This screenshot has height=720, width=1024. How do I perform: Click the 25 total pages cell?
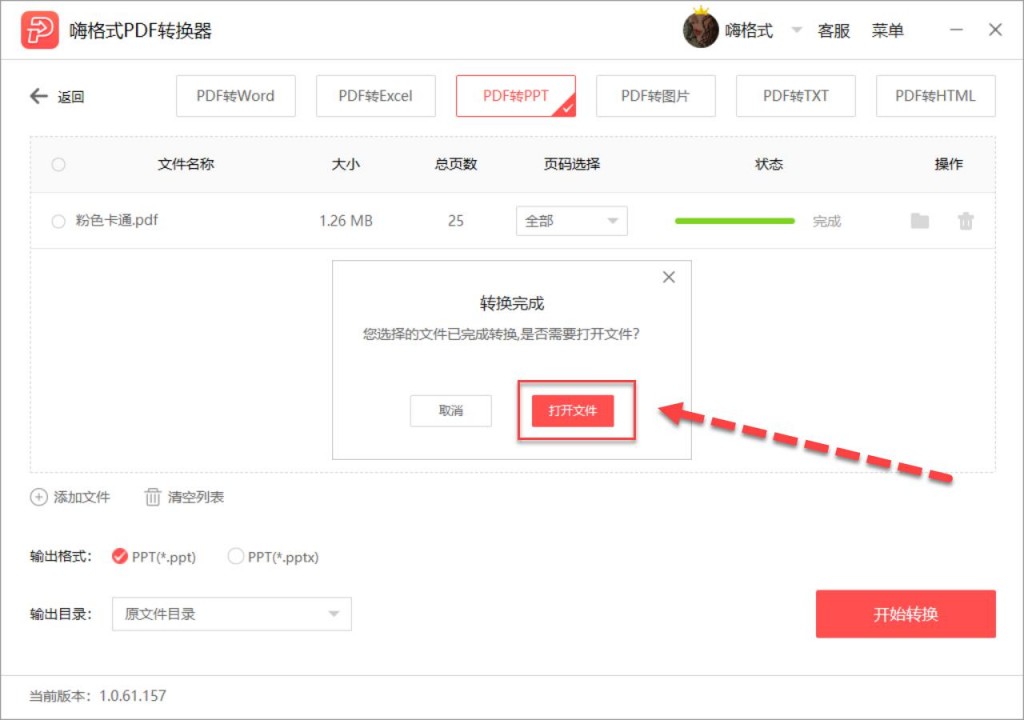pyautogui.click(x=456, y=221)
